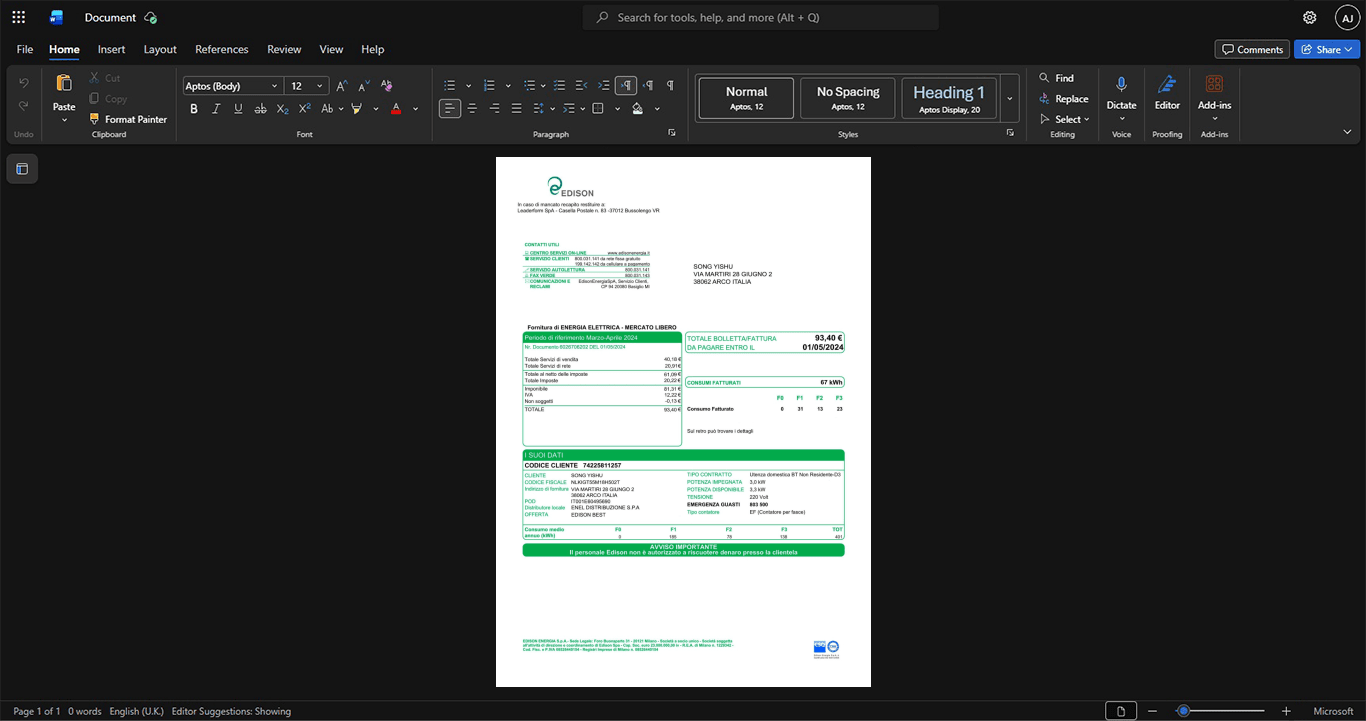Apply strikethrough formatting
The width and height of the screenshot is (1366, 721).
click(x=260, y=109)
